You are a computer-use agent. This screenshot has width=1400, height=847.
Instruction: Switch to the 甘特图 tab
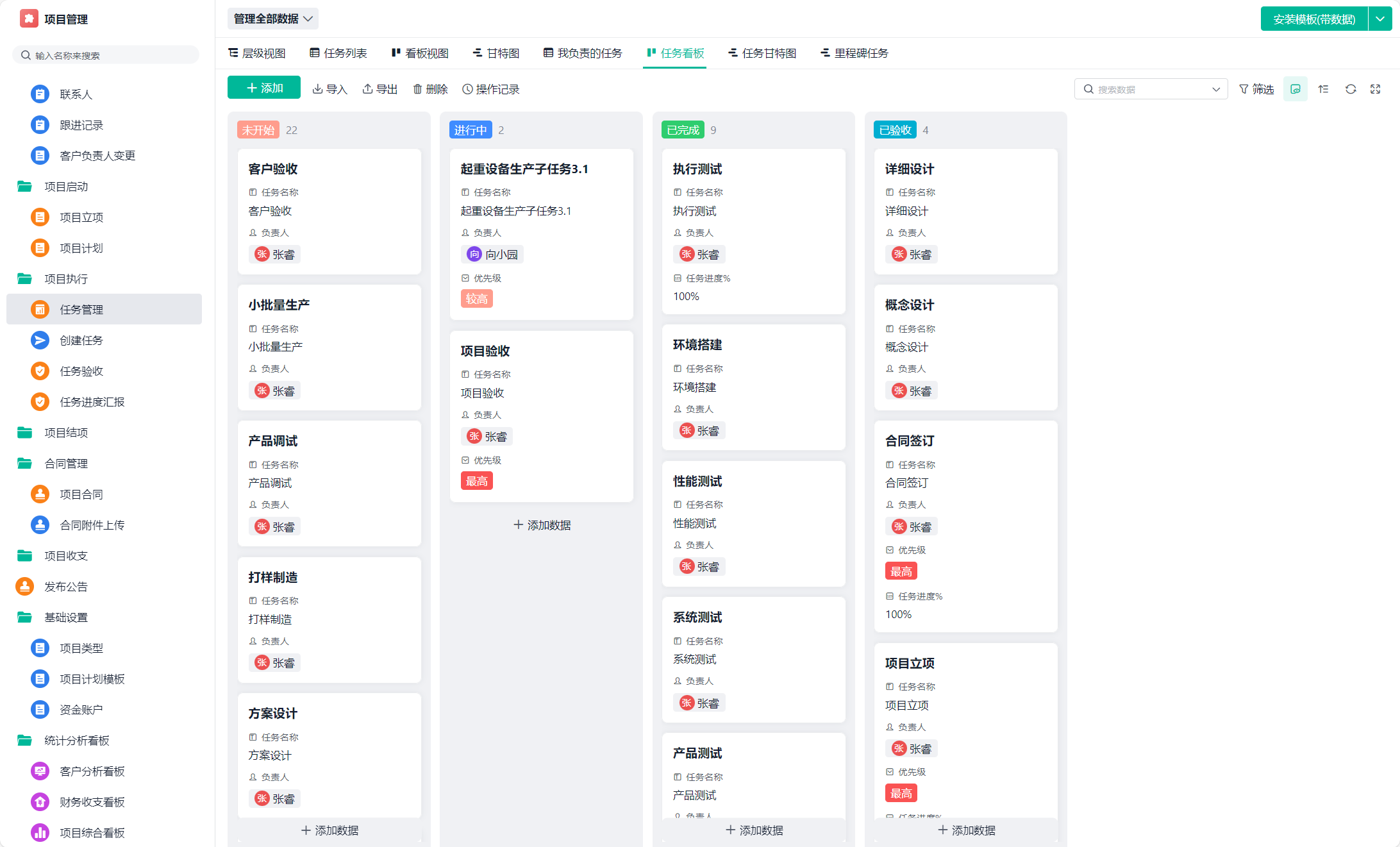(496, 53)
